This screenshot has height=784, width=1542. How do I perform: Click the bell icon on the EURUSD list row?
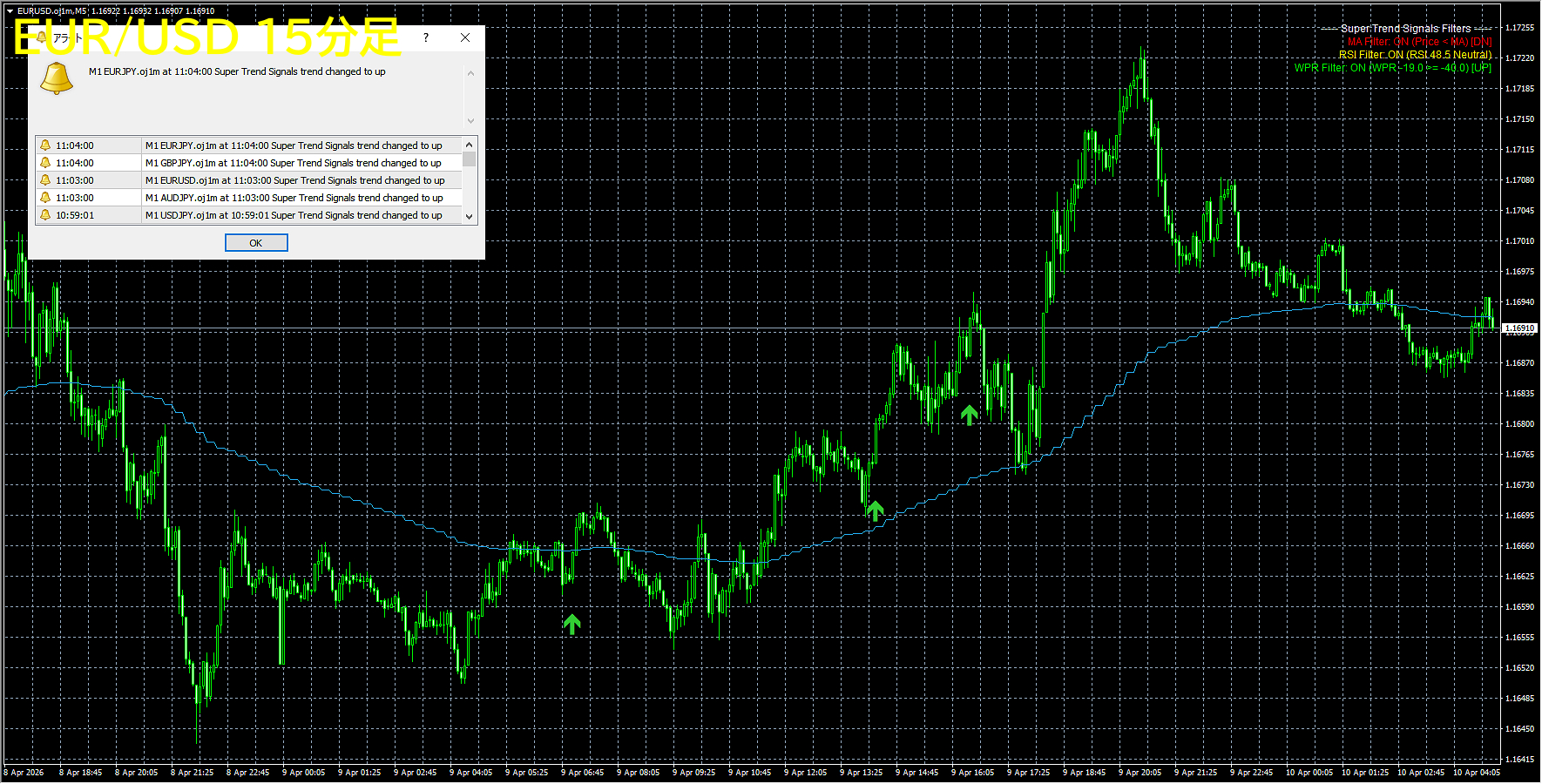tap(45, 180)
